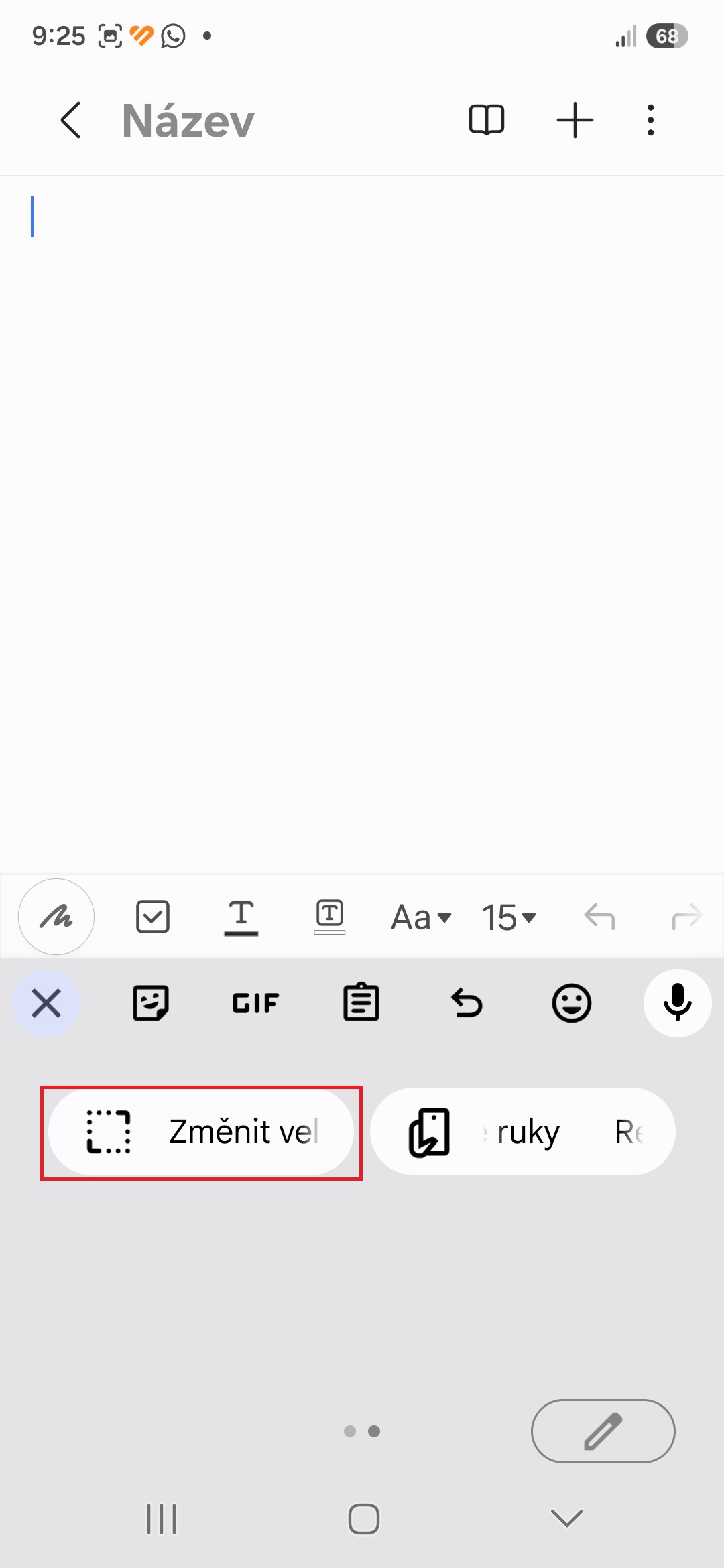Open the keyboard sticker panel
Image resolution: width=724 pixels, height=1568 pixels.
(x=151, y=1003)
